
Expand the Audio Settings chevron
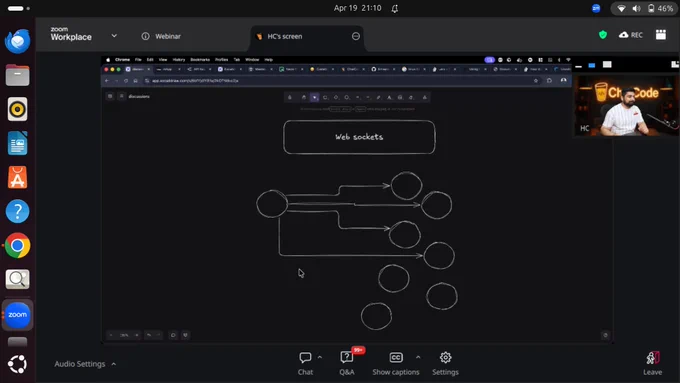coord(114,364)
